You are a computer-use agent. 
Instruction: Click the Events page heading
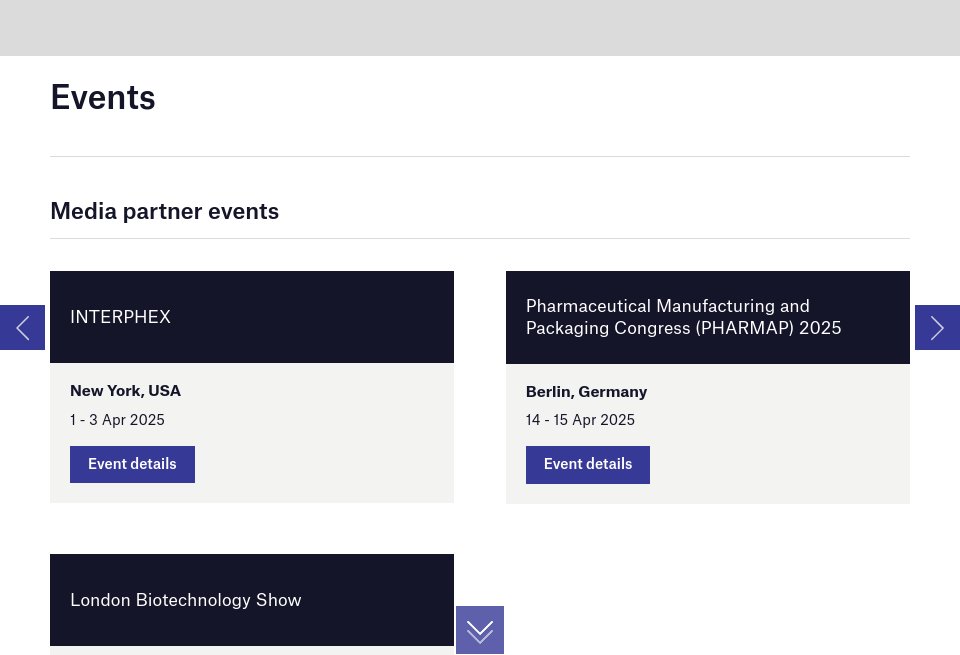[103, 97]
